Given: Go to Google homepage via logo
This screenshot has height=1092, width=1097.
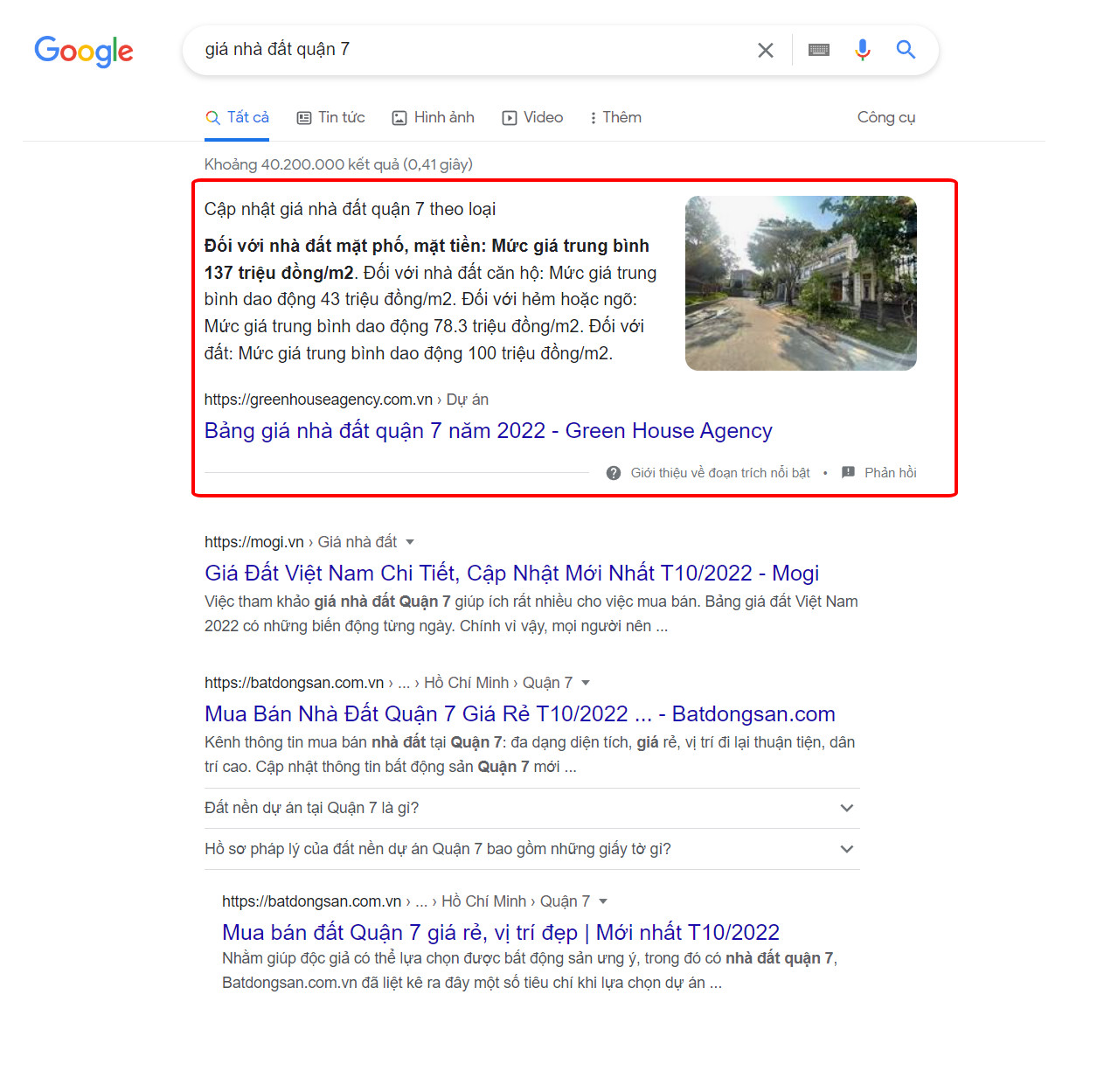Looking at the screenshot, I should pos(84,51).
